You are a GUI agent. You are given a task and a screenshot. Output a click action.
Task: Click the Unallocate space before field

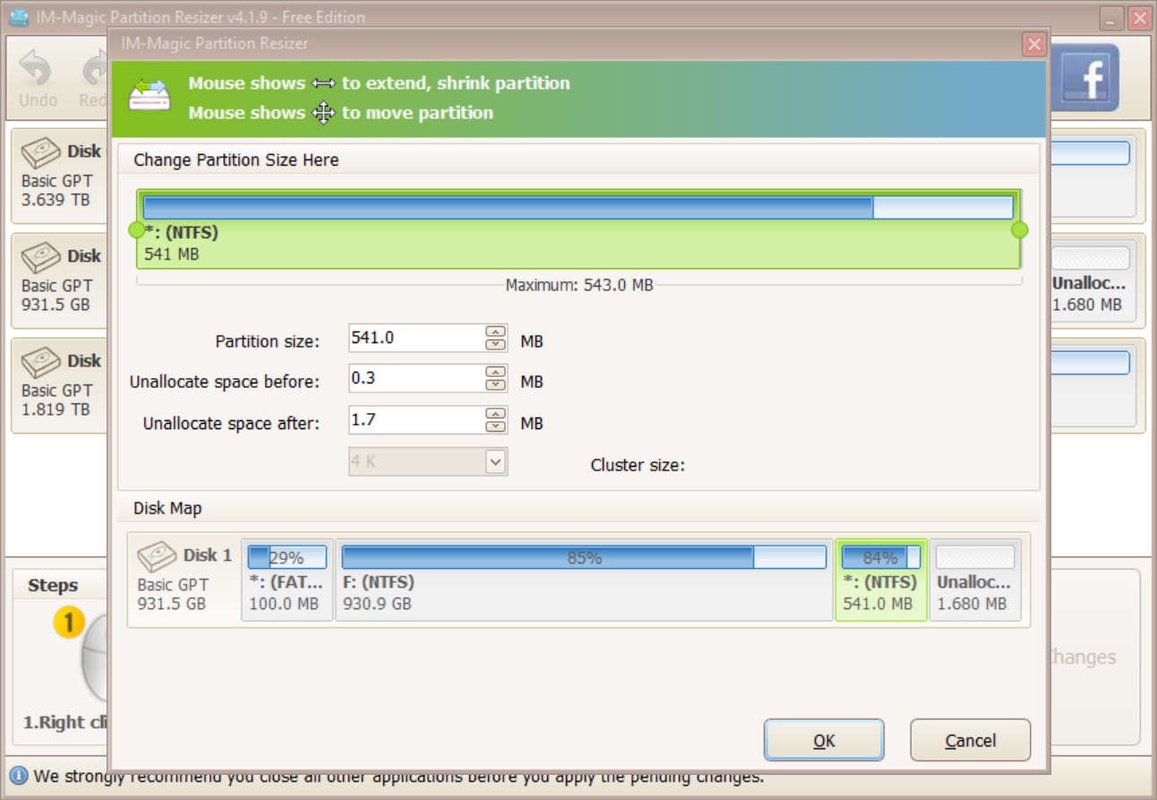tap(416, 379)
